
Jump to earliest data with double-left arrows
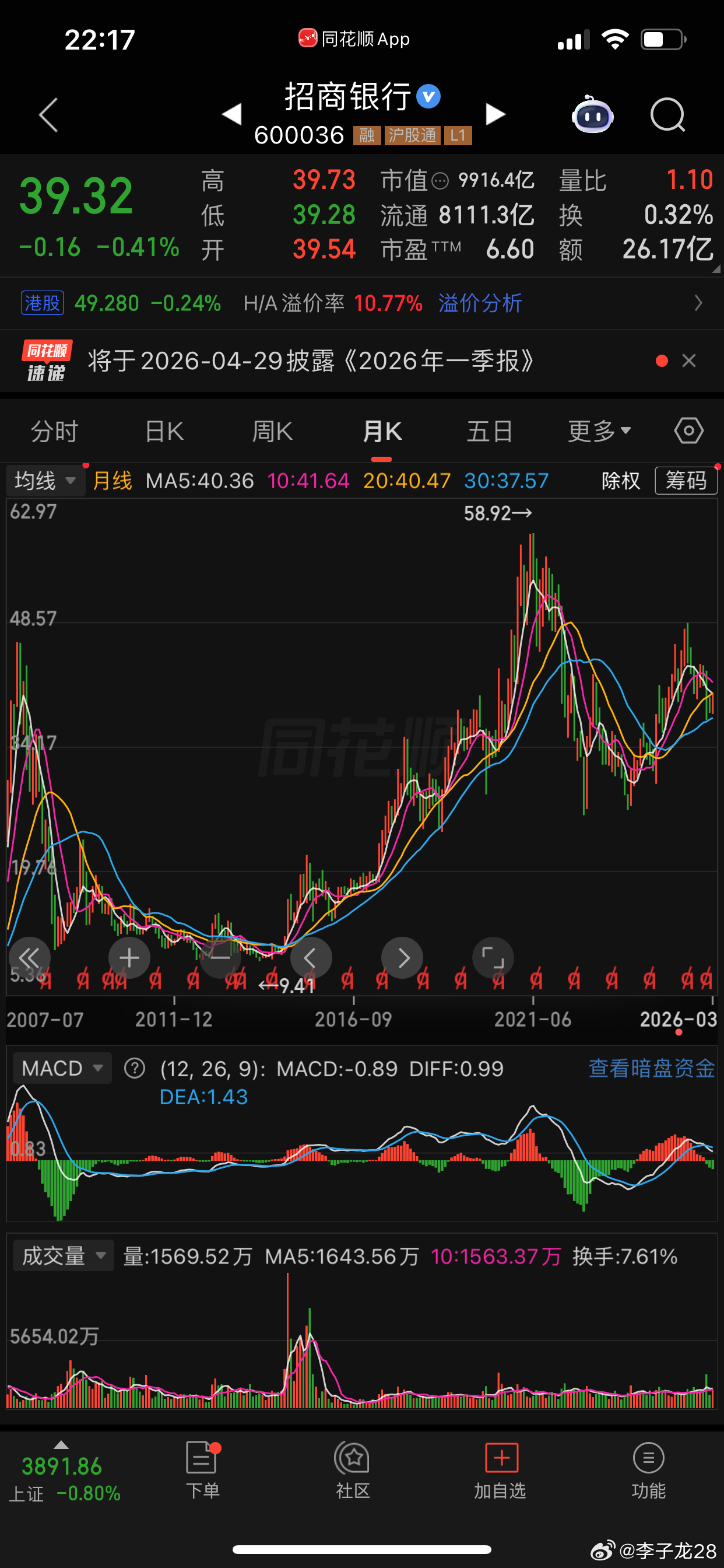tap(29, 958)
